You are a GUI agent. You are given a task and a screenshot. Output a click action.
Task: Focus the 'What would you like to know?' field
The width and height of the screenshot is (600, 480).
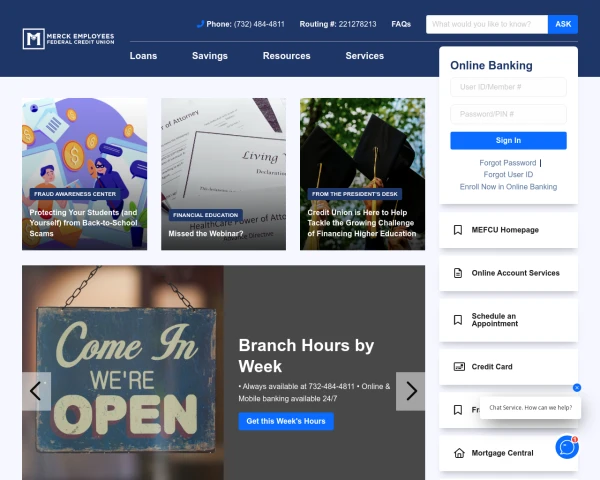pyautogui.click(x=487, y=24)
